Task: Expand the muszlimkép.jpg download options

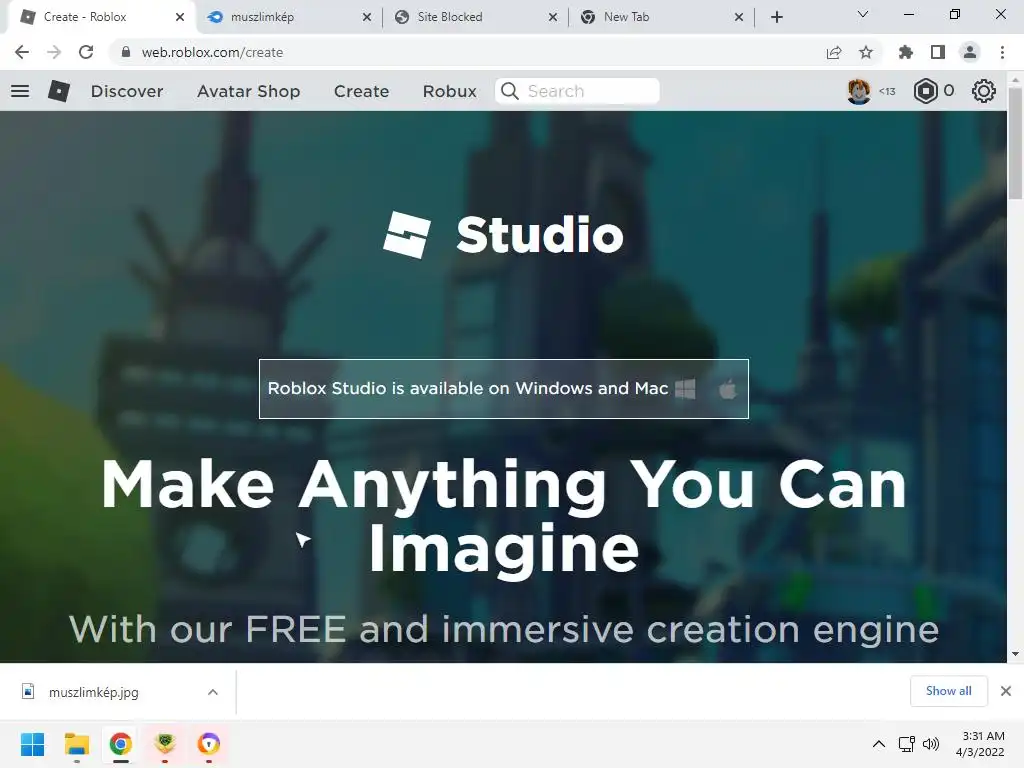Action: (x=213, y=692)
